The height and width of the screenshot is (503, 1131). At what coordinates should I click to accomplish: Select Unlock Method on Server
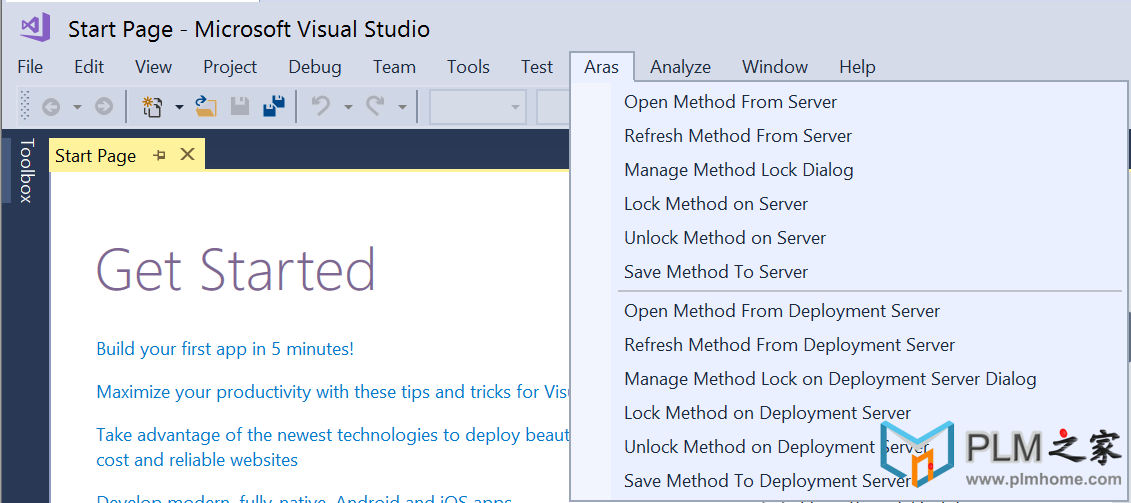click(x=725, y=237)
